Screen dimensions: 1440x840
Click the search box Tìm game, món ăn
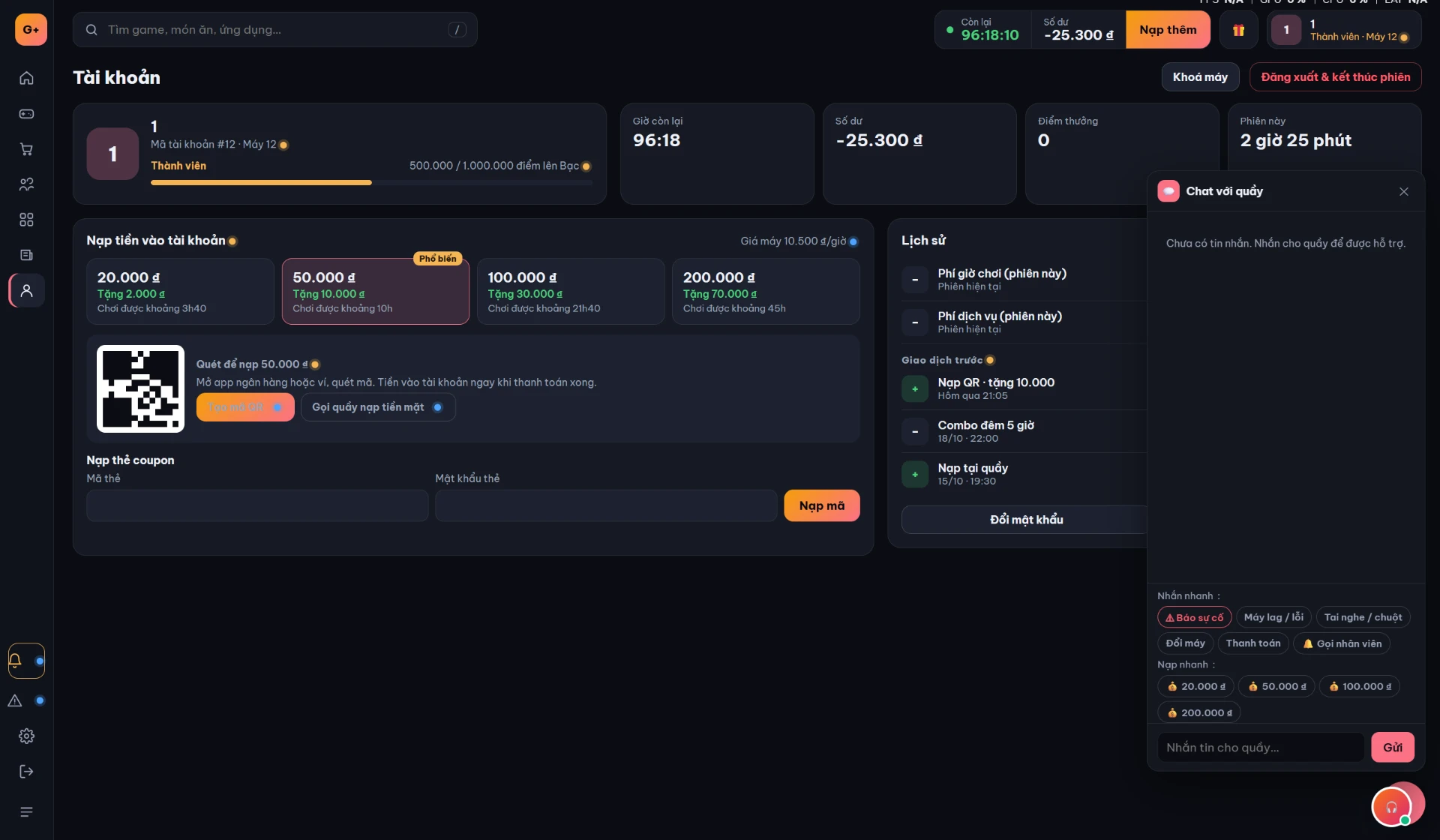274,30
